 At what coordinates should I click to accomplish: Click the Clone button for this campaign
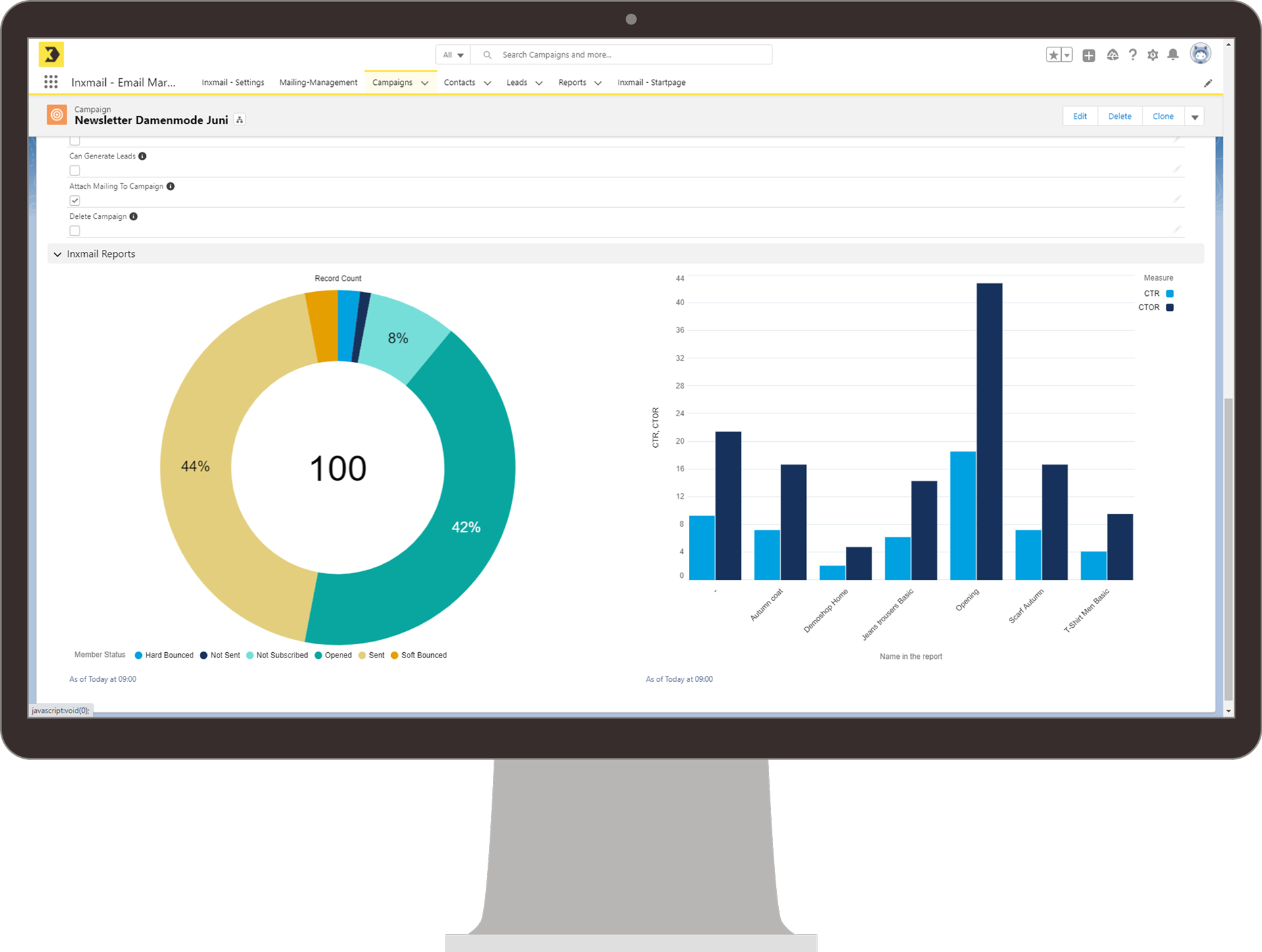click(x=1162, y=117)
